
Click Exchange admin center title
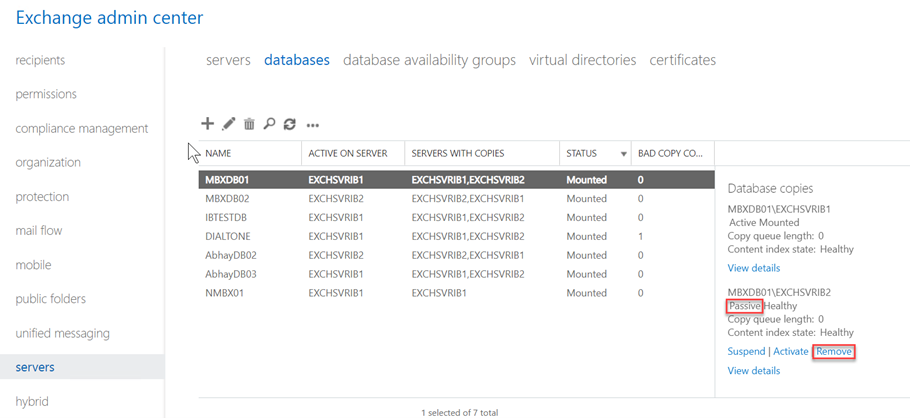(x=110, y=18)
